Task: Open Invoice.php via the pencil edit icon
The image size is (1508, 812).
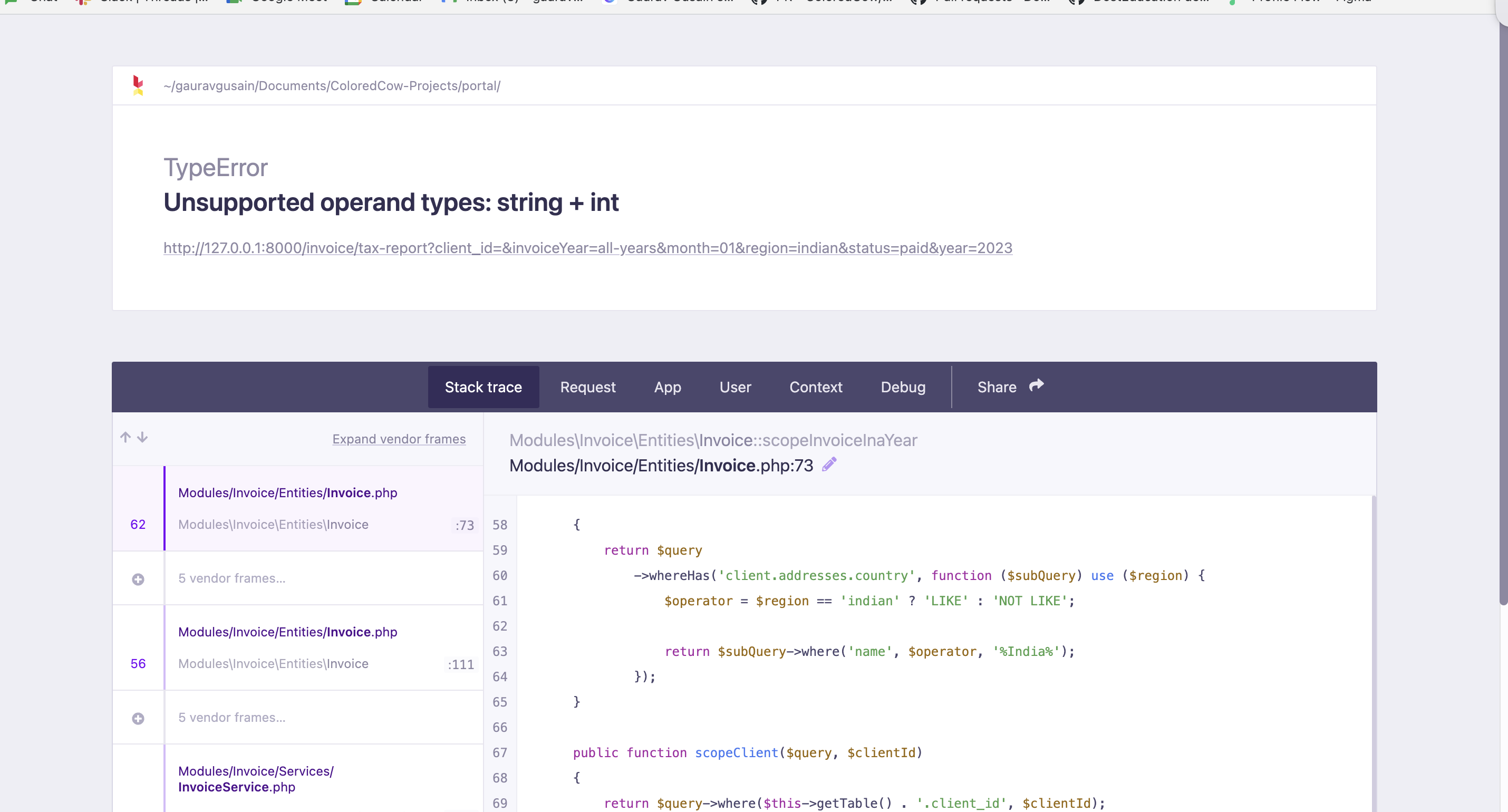Action: (x=829, y=464)
